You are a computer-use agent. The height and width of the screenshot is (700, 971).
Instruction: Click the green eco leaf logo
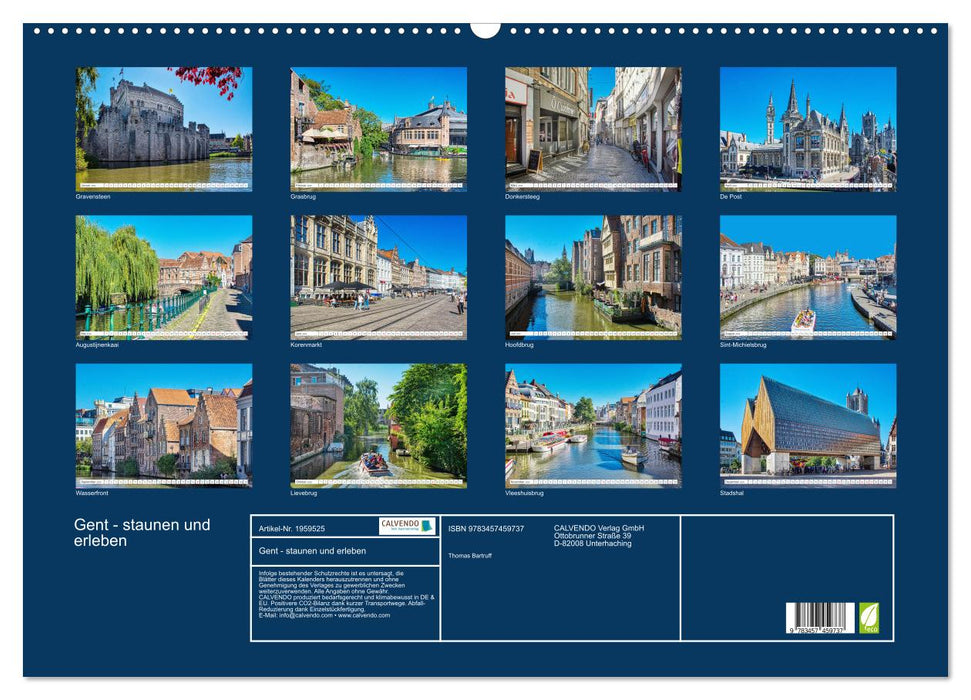pyautogui.click(x=869, y=618)
